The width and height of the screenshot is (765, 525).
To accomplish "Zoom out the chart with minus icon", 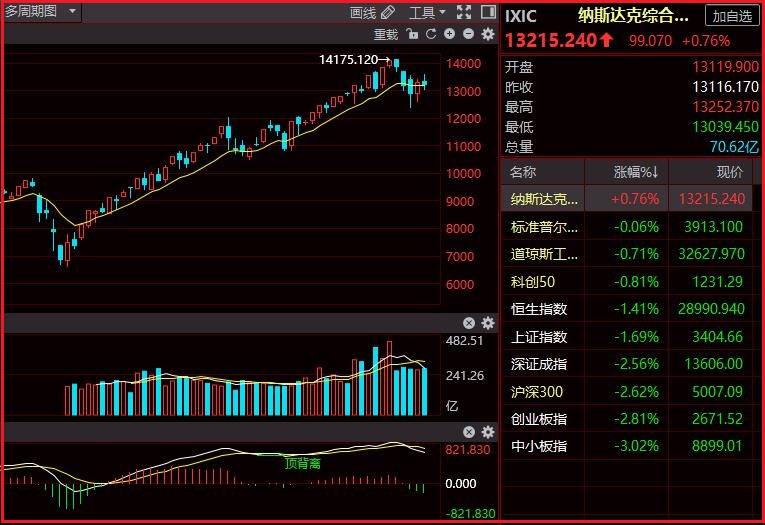I will 468,34.
